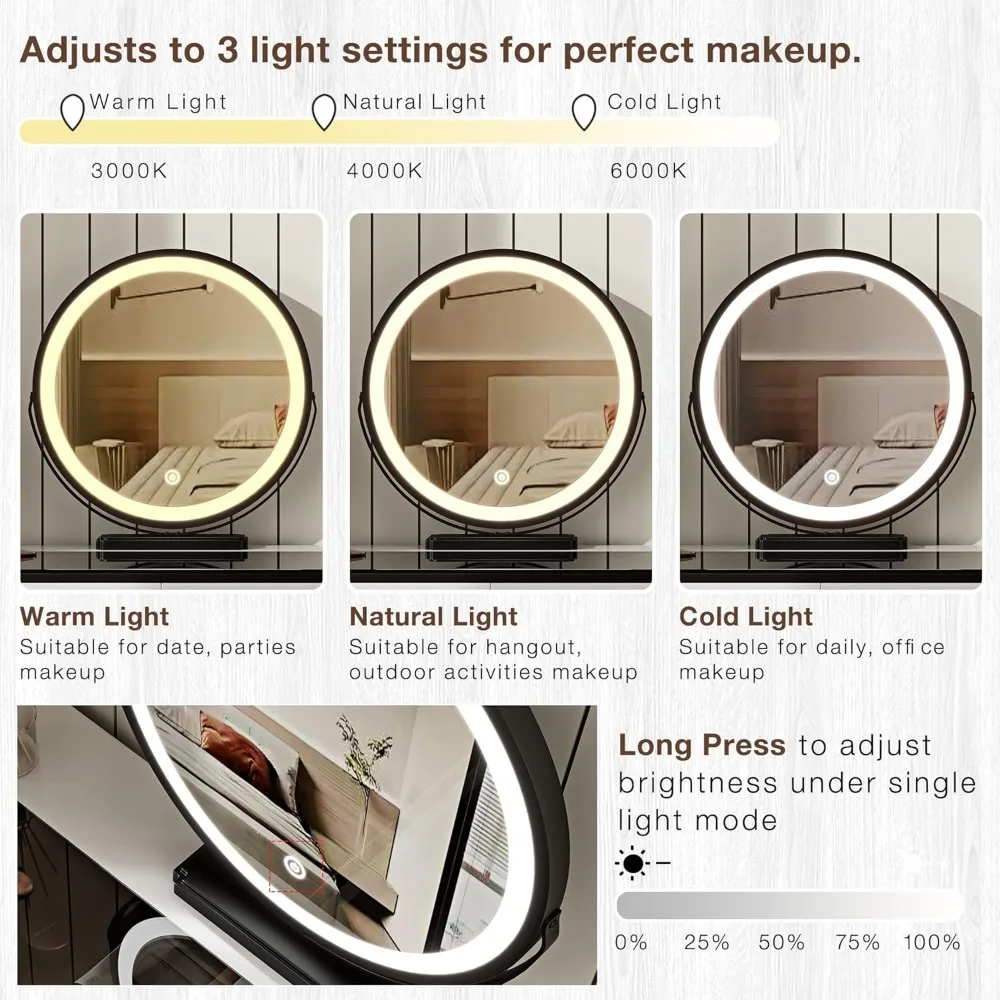Select the Natural Light mirror image

501,400
